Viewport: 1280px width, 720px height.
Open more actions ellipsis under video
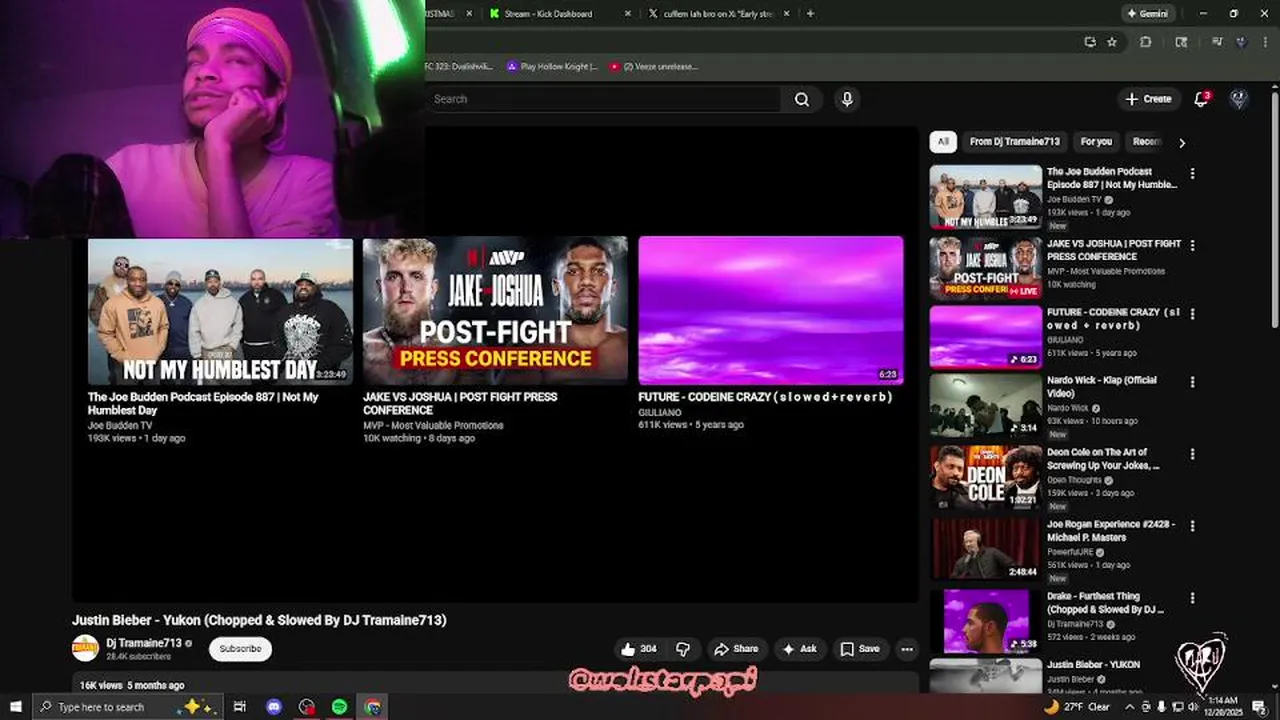point(907,649)
